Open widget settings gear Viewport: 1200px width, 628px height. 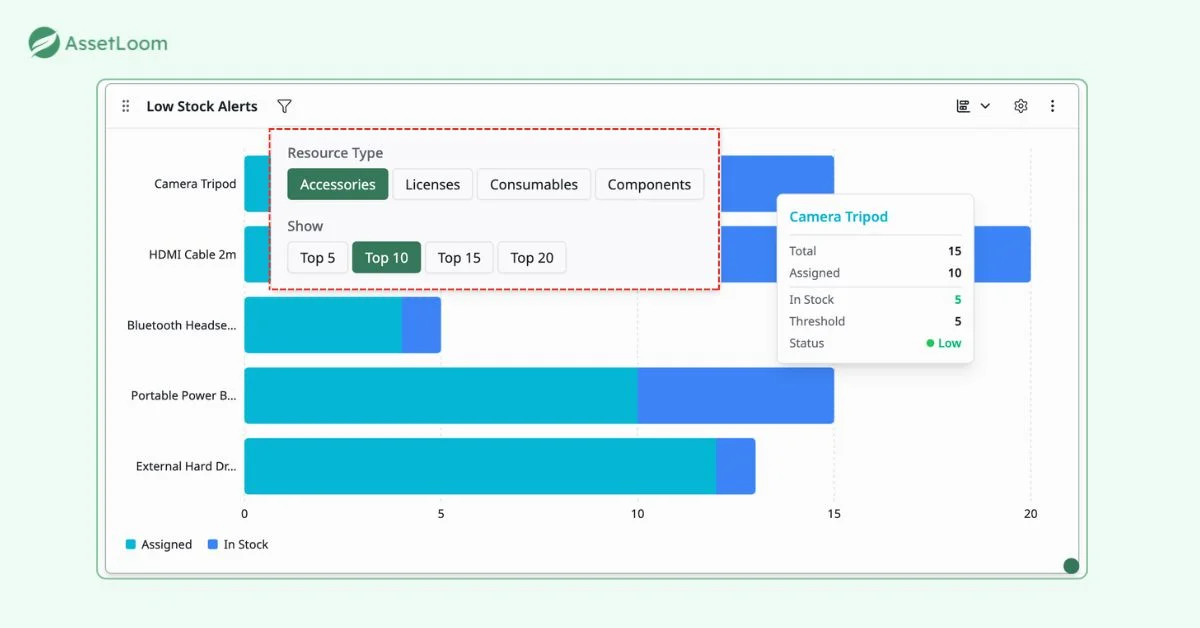pyautogui.click(x=1021, y=106)
